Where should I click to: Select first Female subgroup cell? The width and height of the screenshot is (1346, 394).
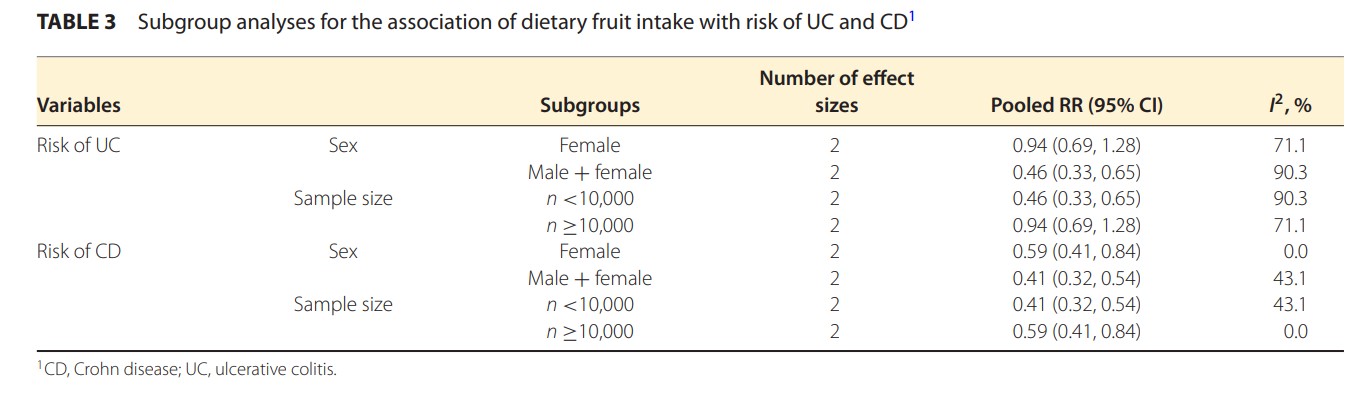589,145
